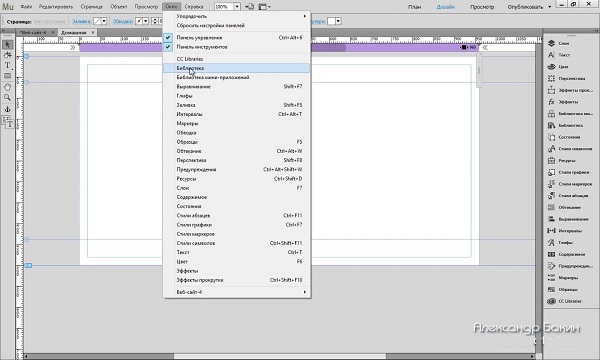Open the 100% zoom level dropdown
The height and width of the screenshot is (360, 600).
point(237,7)
